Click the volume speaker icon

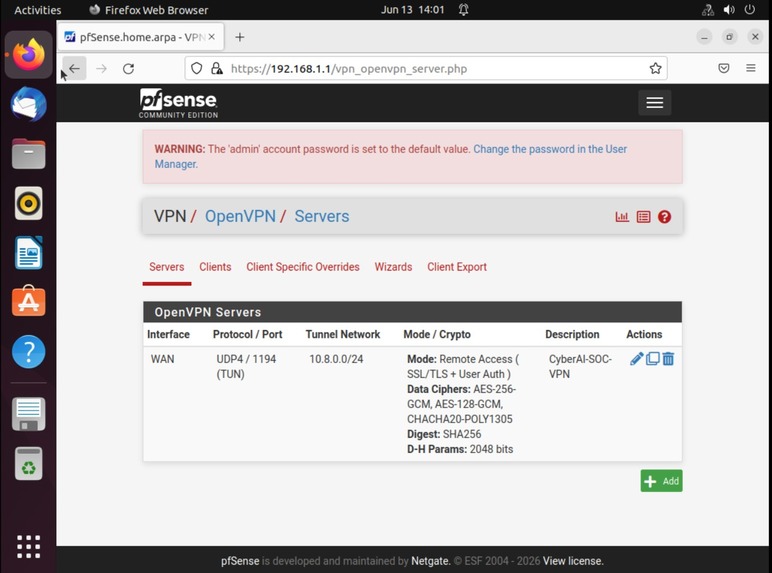[729, 10]
